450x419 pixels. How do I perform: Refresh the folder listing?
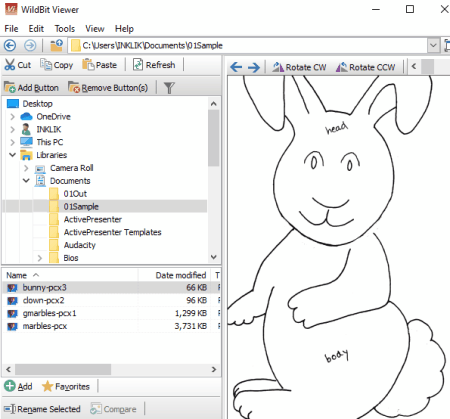[x=154, y=65]
